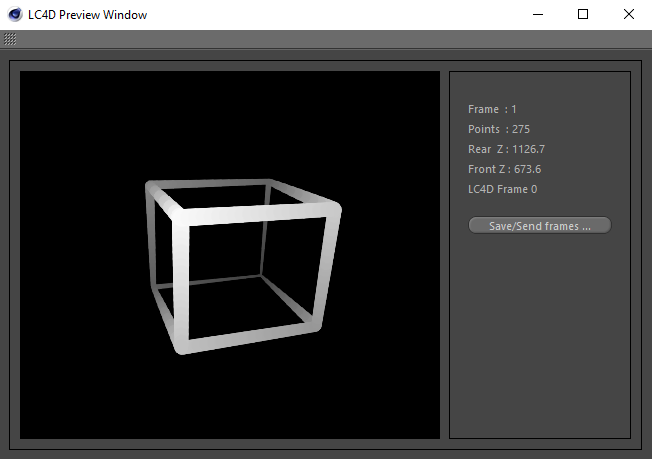
Task: Click the dotted grip handle below title bar
Action: click(x=10, y=39)
